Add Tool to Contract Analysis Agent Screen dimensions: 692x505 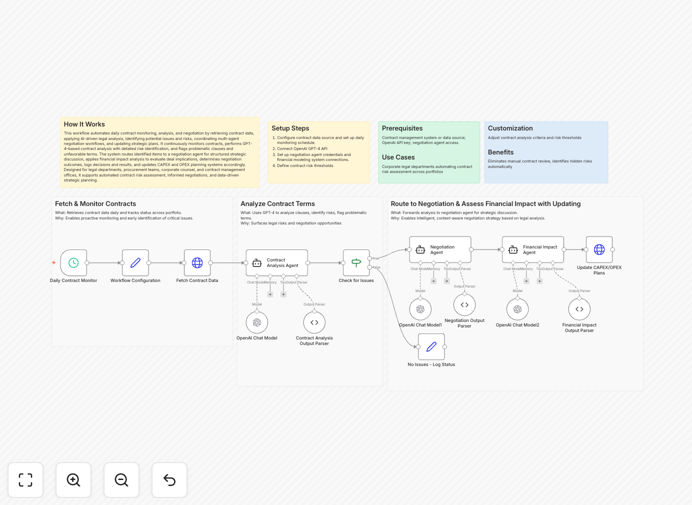(x=283, y=294)
